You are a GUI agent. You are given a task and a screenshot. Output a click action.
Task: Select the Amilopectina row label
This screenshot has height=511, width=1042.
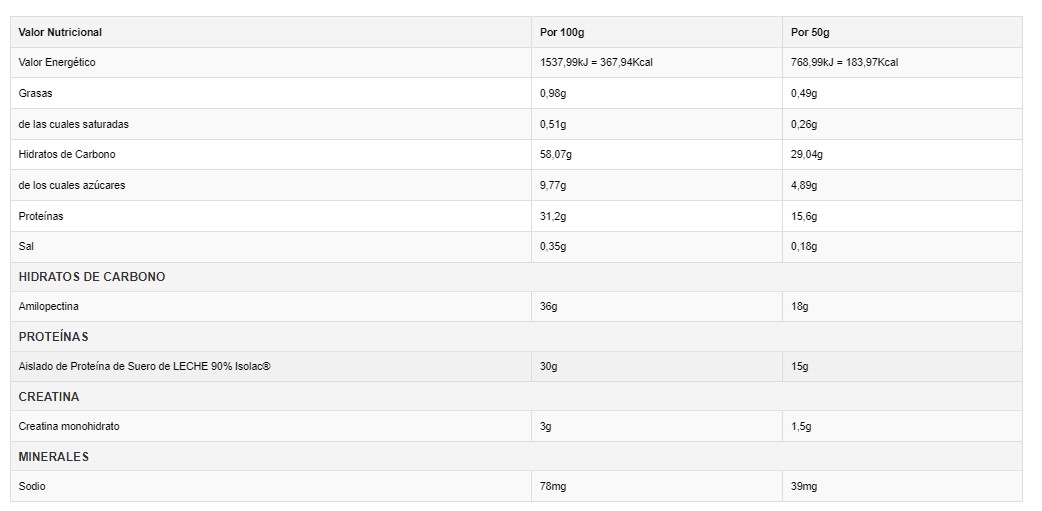[x=48, y=306]
